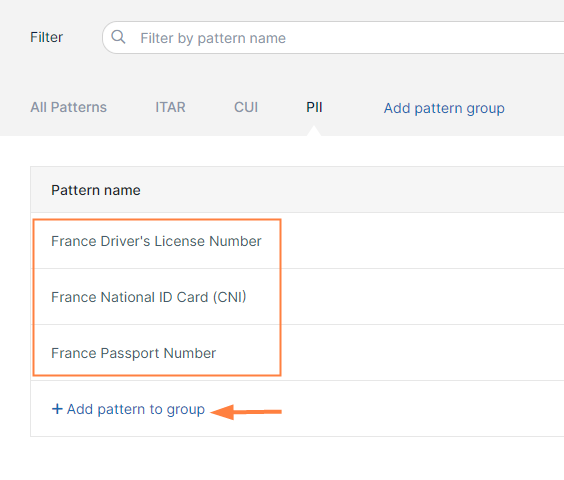Click the magnifying glass search icon
This screenshot has height=480, width=564.
click(118, 37)
